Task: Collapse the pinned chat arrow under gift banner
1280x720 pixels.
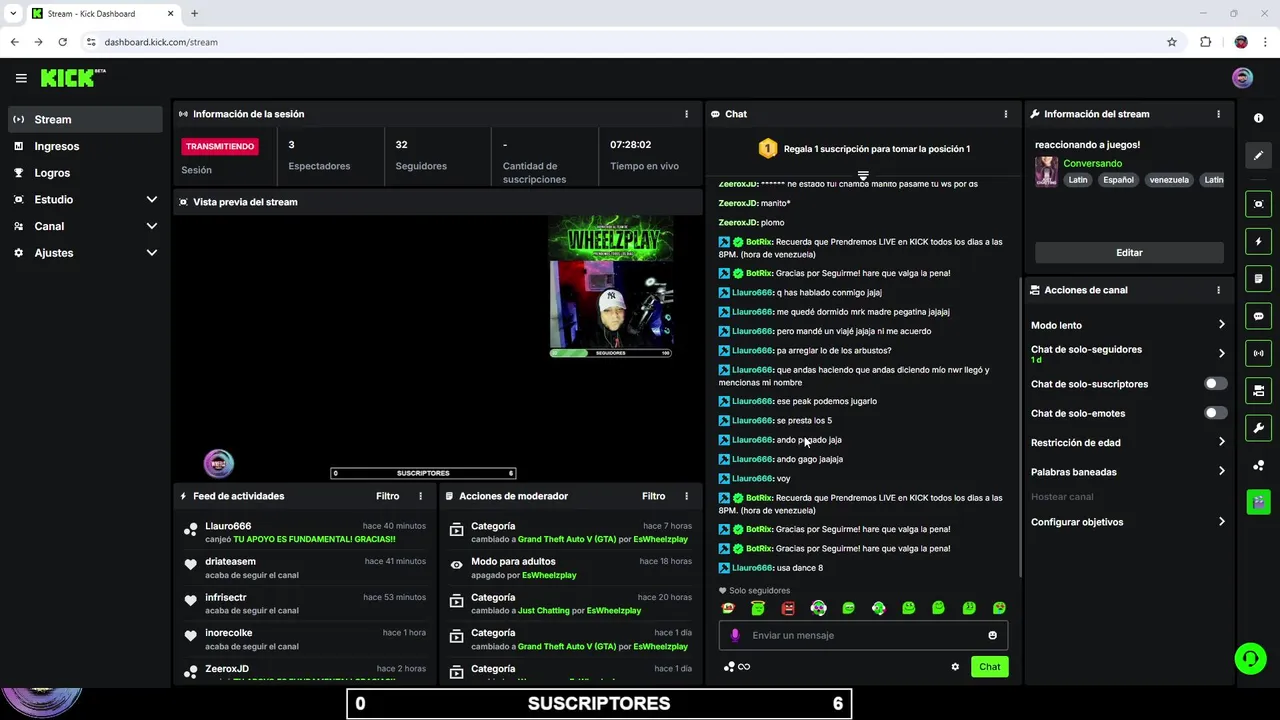Action: click(x=863, y=176)
